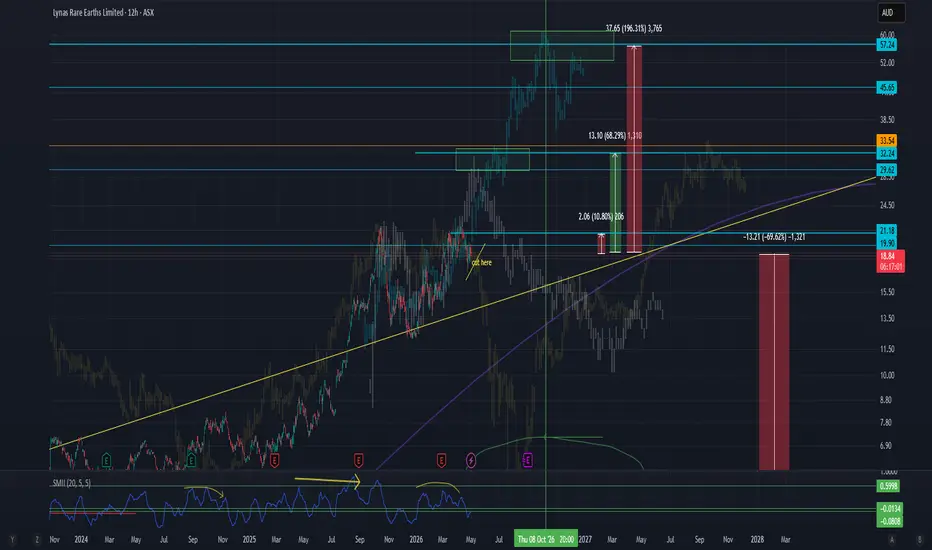The width and height of the screenshot is (932, 550).
Task: Click 2026 on the time axis
Action: tap(416, 539)
